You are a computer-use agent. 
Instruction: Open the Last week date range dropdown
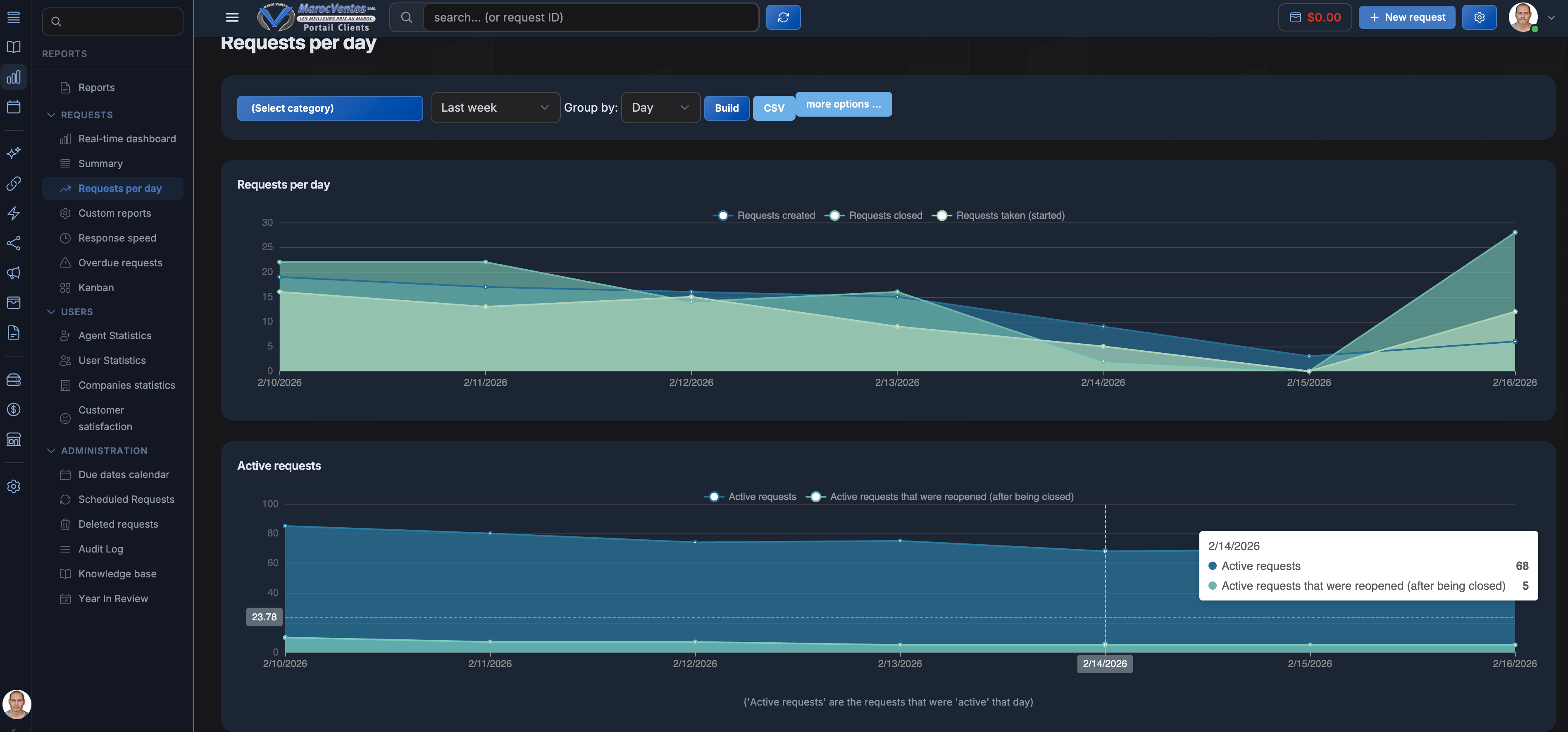coord(495,107)
